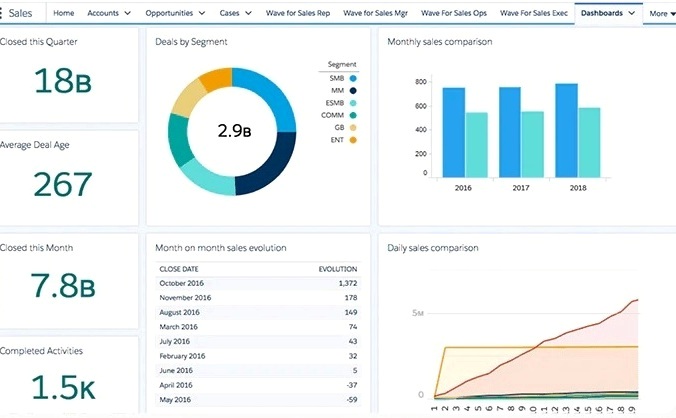676x418 pixels.
Task: Expand the Dashboards dropdown chevron
Action: pyautogui.click(x=632, y=13)
